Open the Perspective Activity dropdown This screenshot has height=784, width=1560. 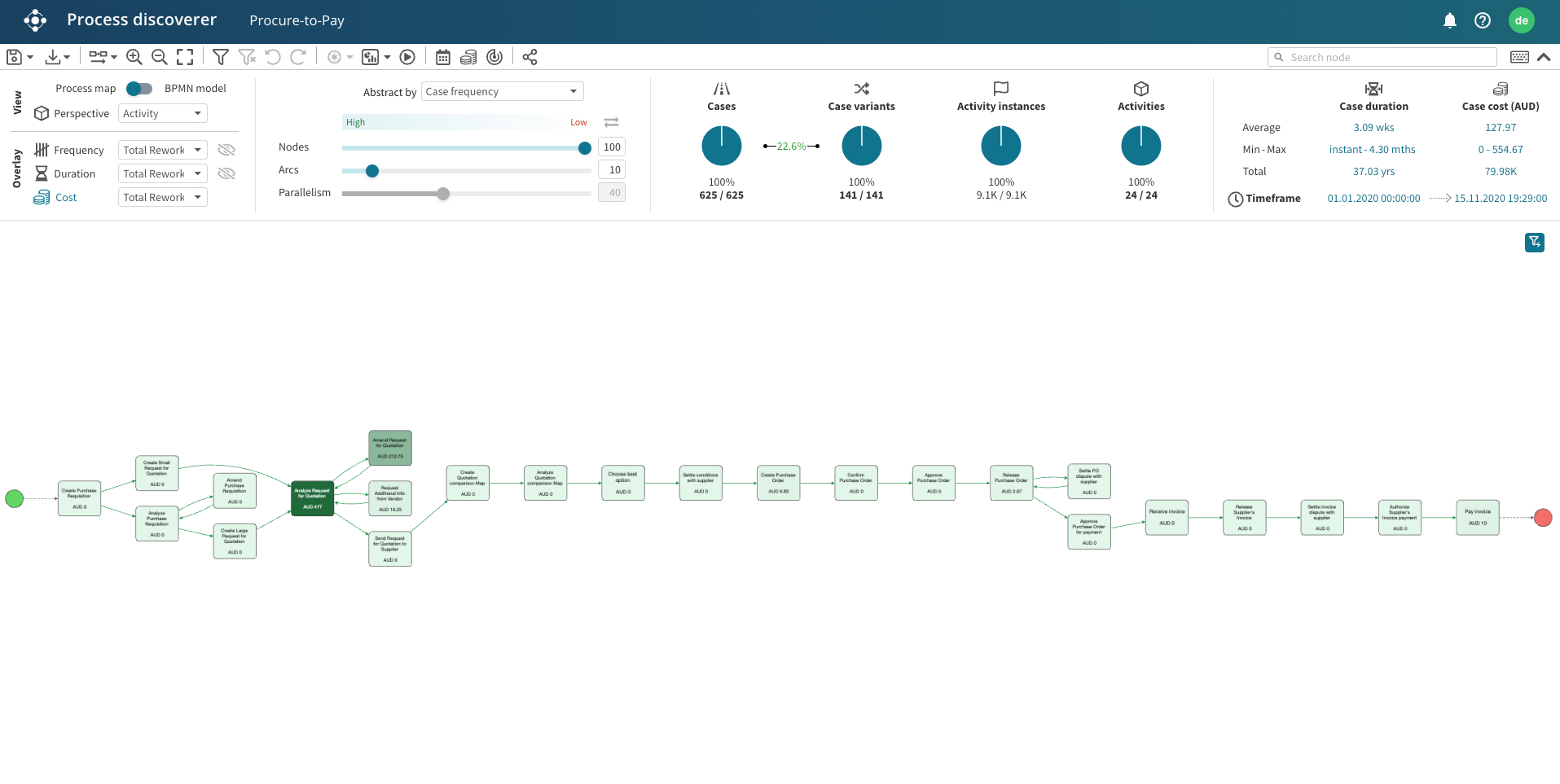(162, 114)
